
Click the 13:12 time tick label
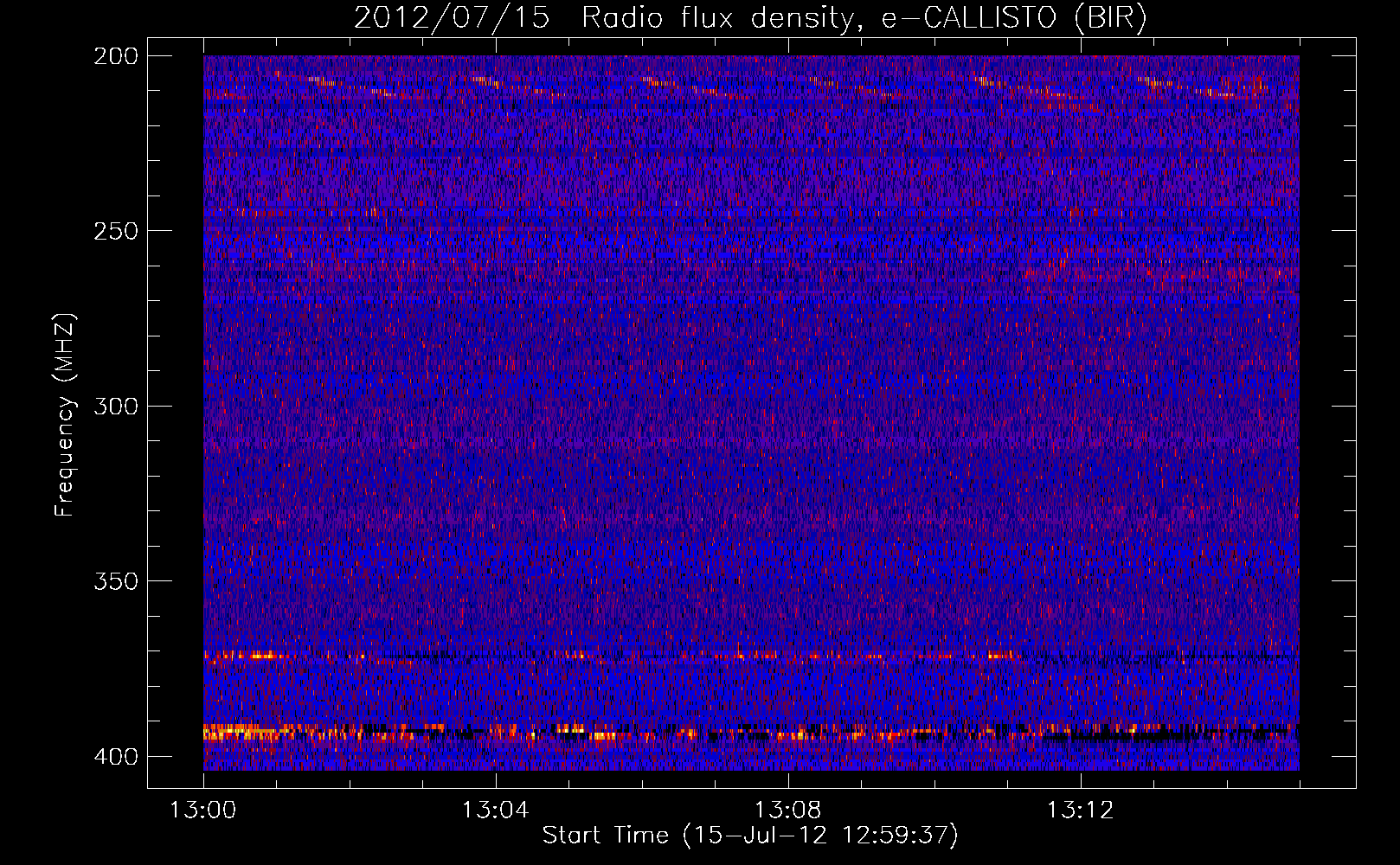(x=1081, y=811)
